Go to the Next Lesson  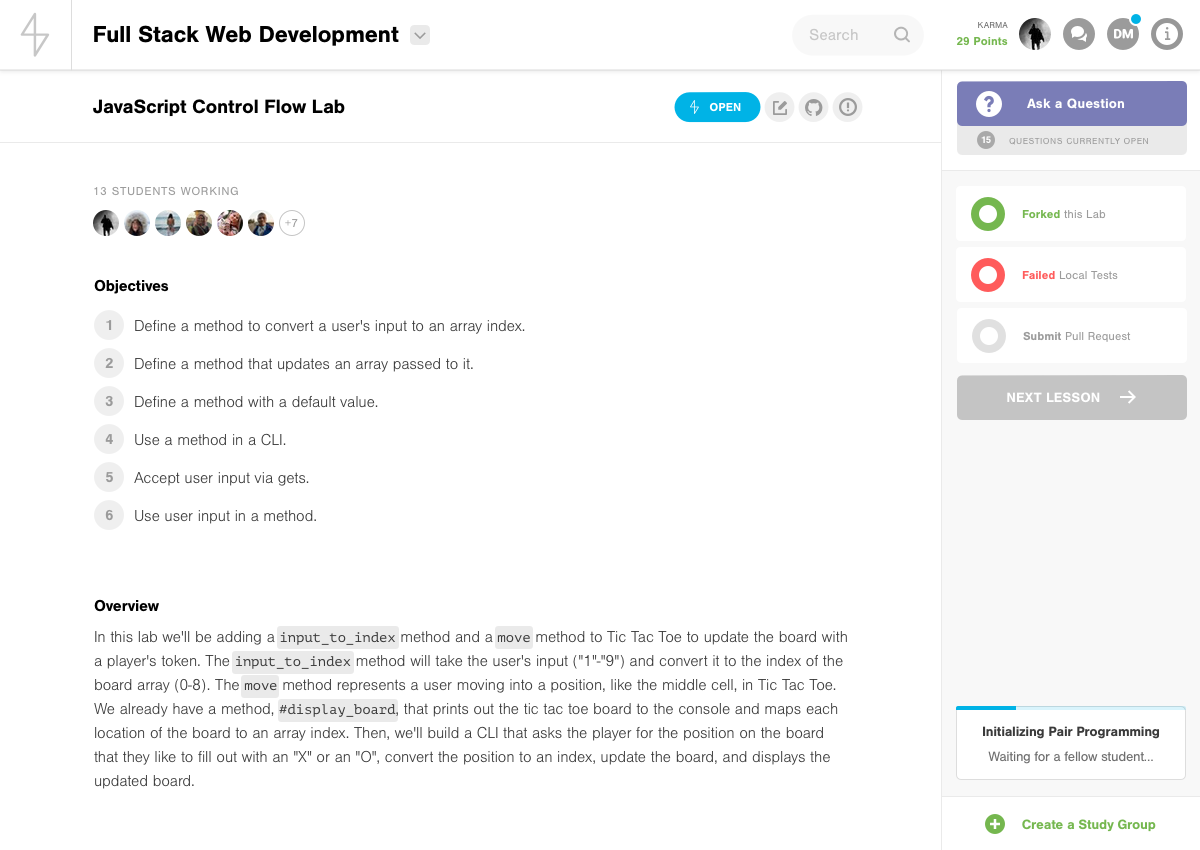1071,397
